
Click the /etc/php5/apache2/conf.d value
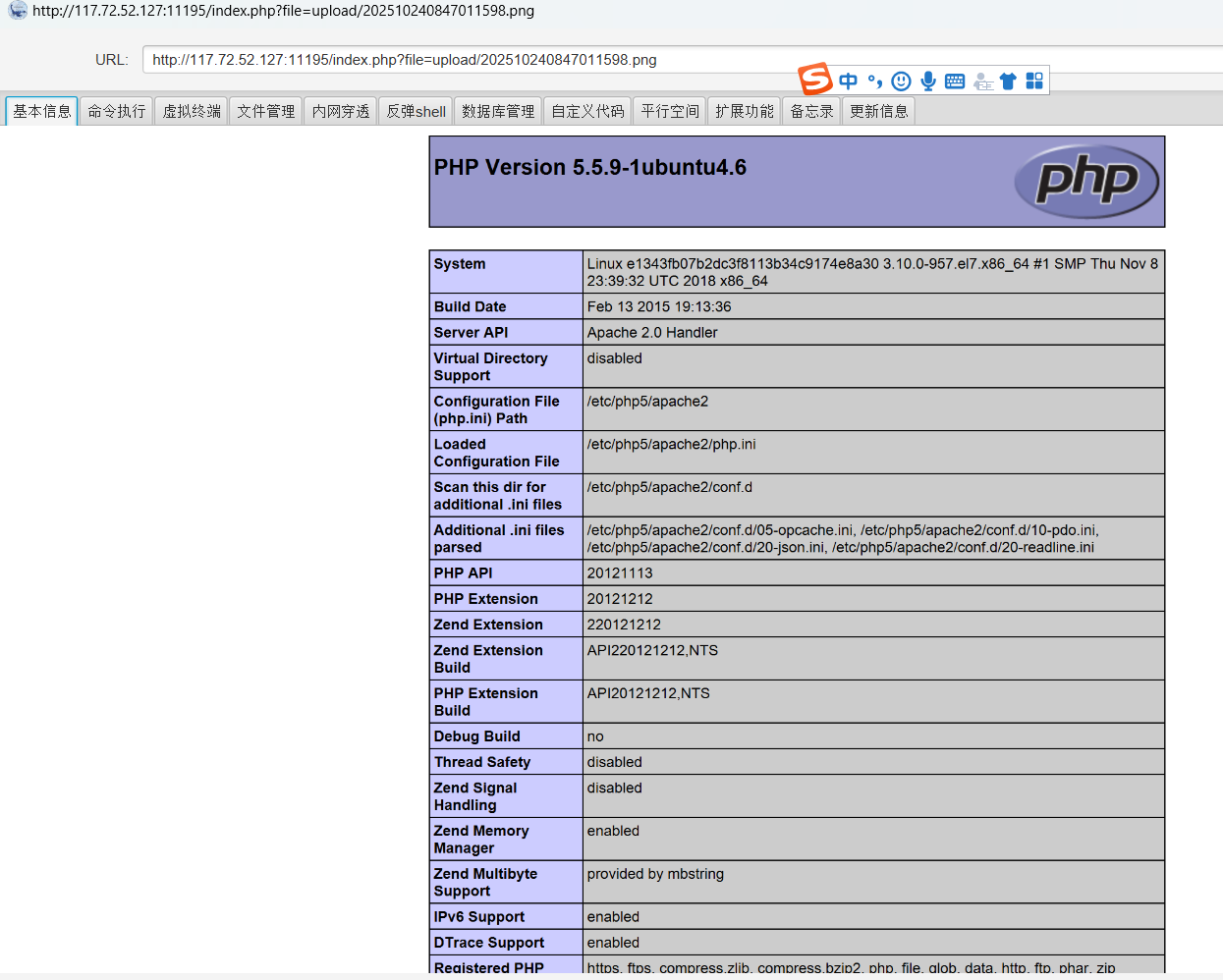pyautogui.click(x=670, y=488)
